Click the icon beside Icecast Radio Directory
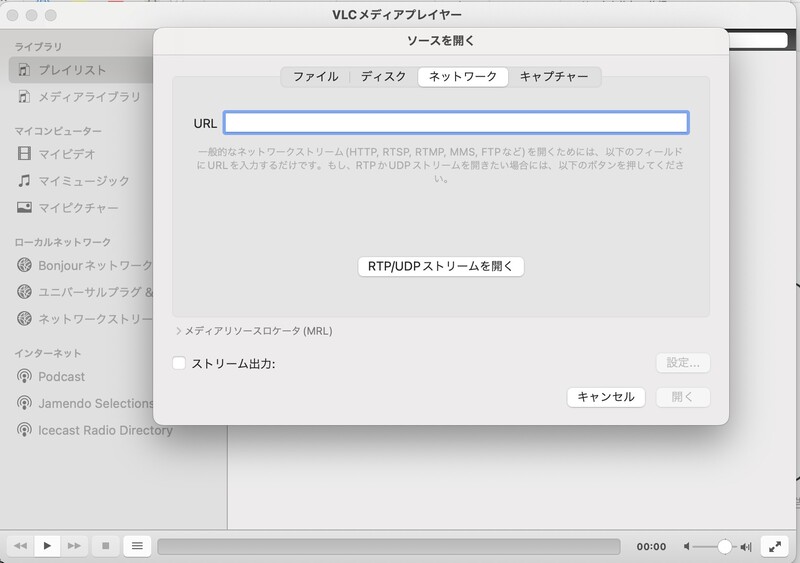Image resolution: width=800 pixels, height=563 pixels. [24, 430]
